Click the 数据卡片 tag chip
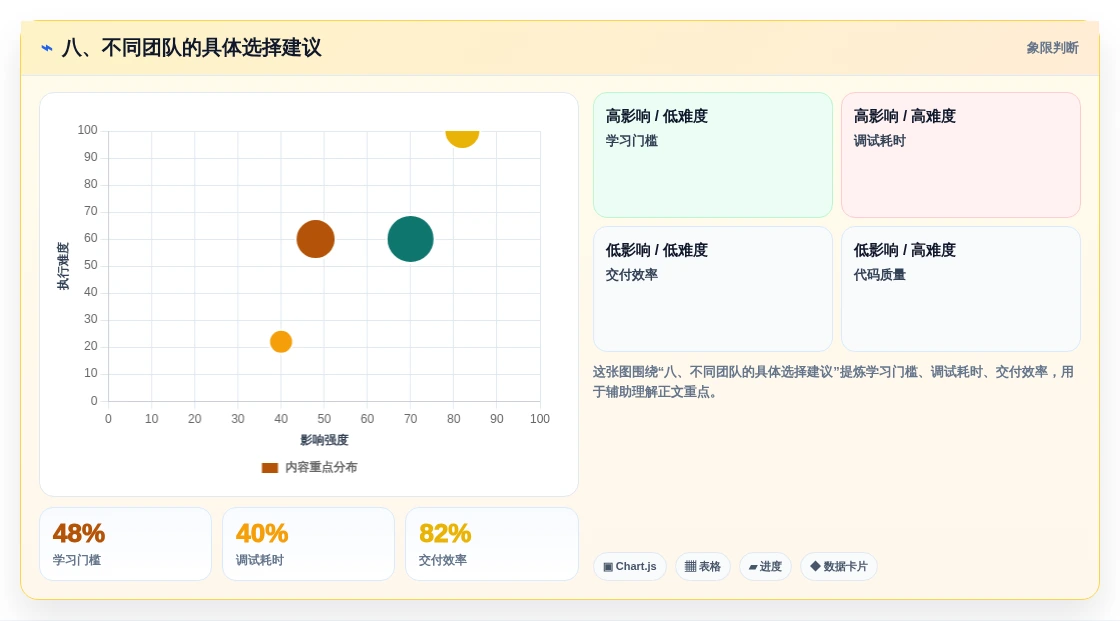The height and width of the screenshot is (621, 1120). (x=839, y=566)
